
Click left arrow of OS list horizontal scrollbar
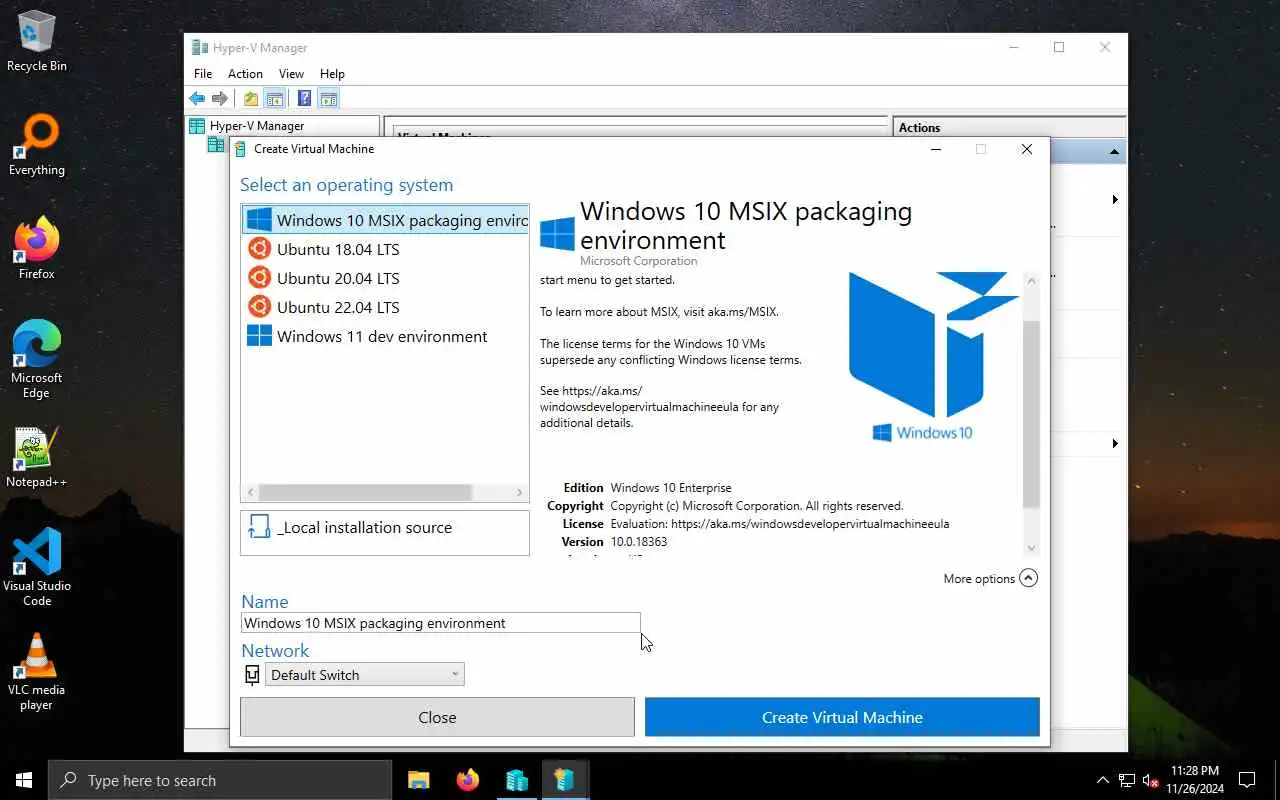tap(251, 492)
